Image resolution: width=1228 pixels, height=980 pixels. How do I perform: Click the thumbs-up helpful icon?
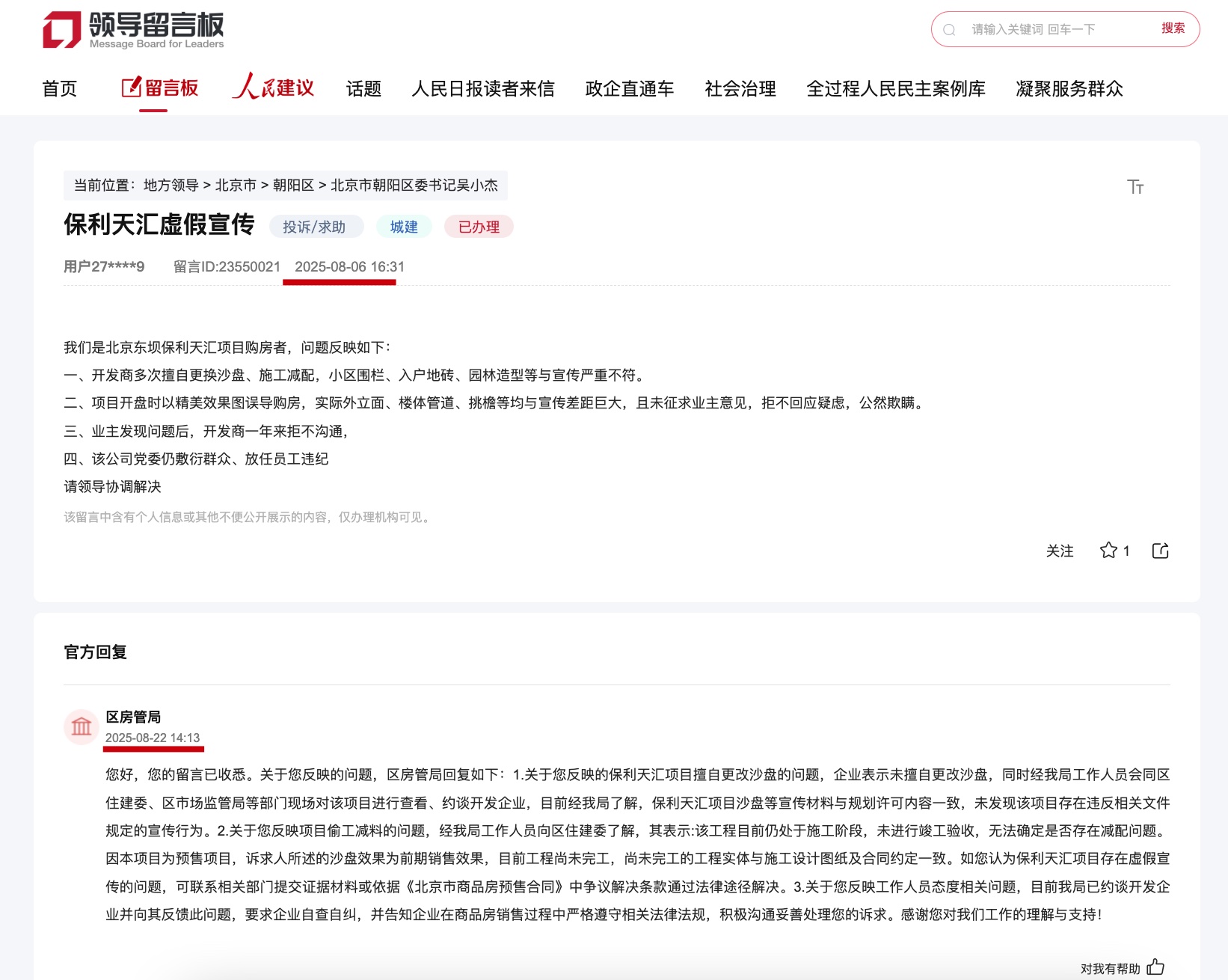click(x=1155, y=967)
